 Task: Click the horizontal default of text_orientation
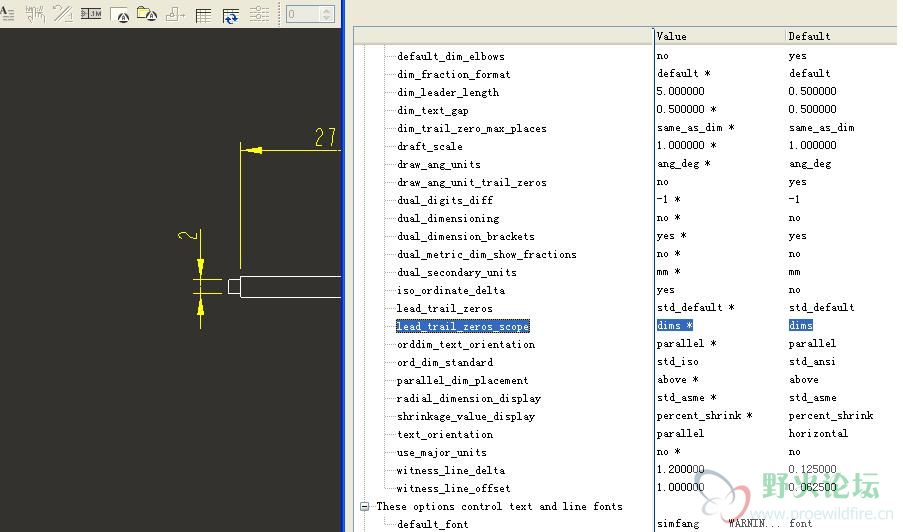pos(818,433)
